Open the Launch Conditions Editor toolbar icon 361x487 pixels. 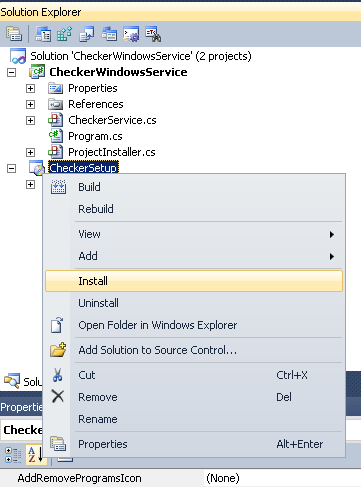click(153, 34)
